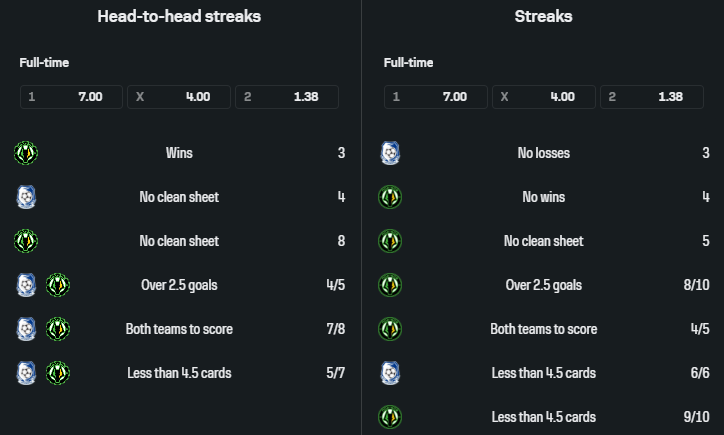This screenshot has height=435, width=724.
Task: Click the blue team crest beside No losses
Action: point(390,153)
